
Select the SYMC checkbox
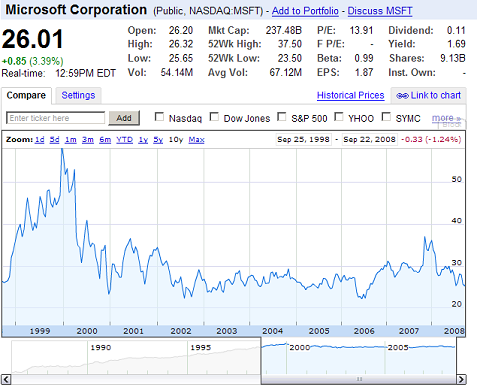click(386, 117)
